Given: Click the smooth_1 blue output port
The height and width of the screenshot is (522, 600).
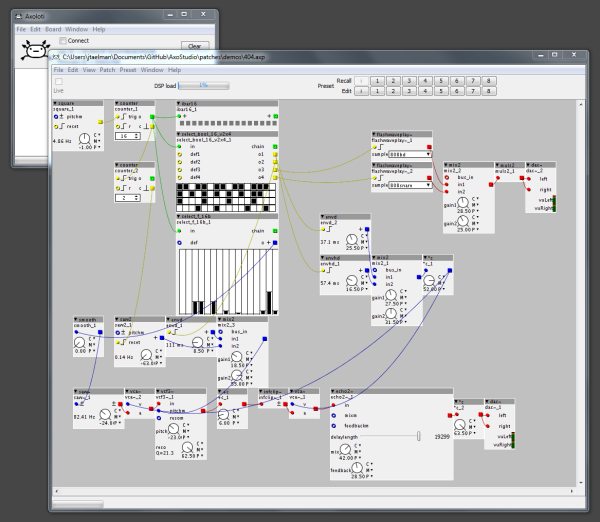Looking at the screenshot, I should [100, 332].
